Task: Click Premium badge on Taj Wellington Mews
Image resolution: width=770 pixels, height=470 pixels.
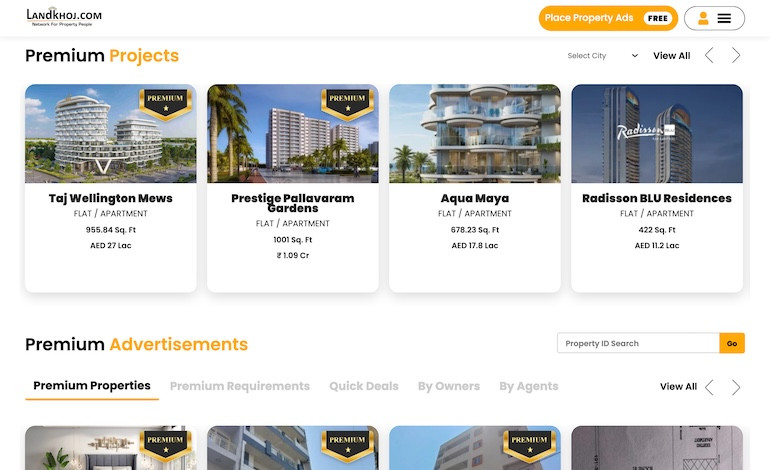Action: 165,104
